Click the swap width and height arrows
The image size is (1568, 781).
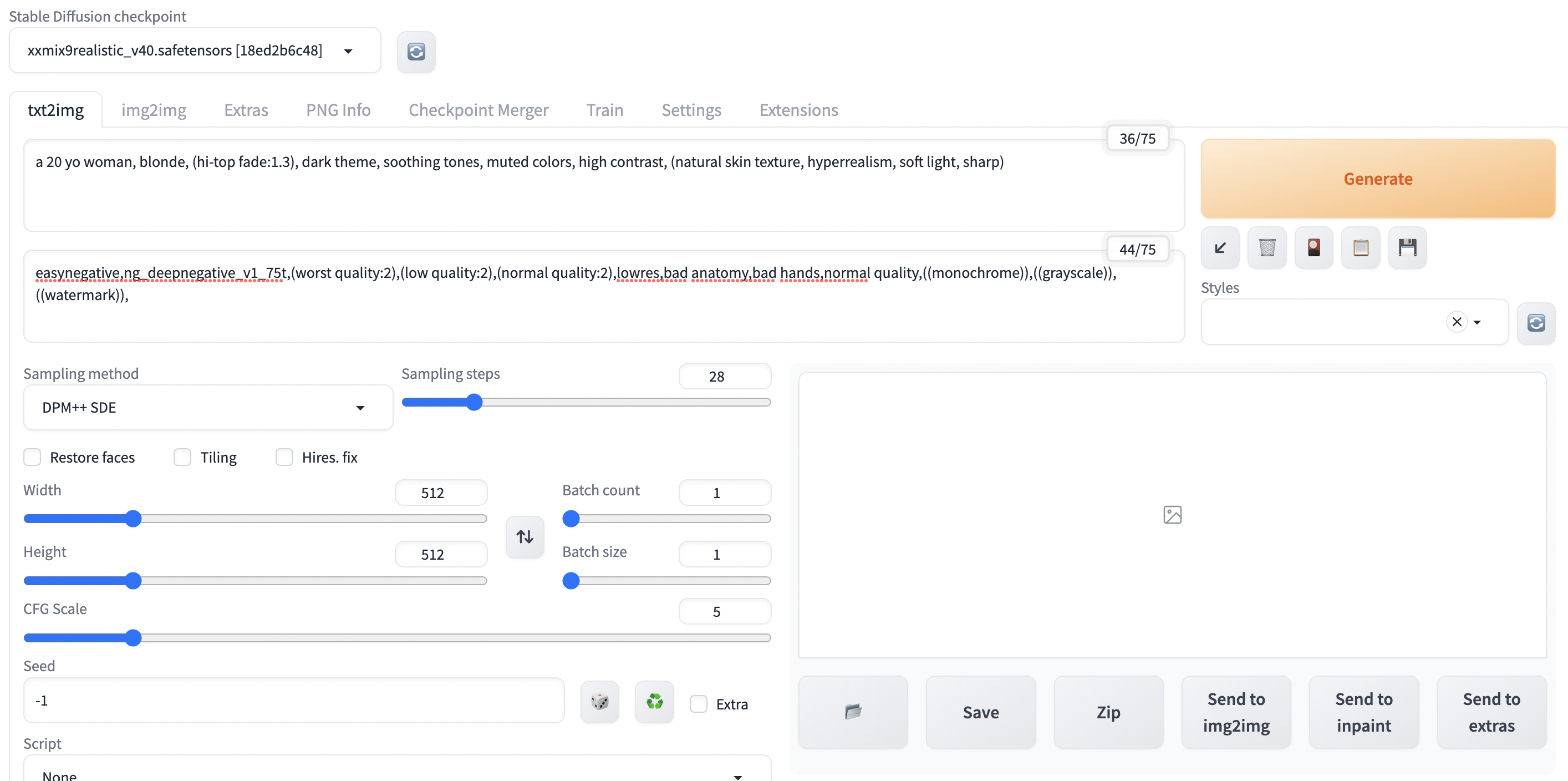pyautogui.click(x=525, y=536)
